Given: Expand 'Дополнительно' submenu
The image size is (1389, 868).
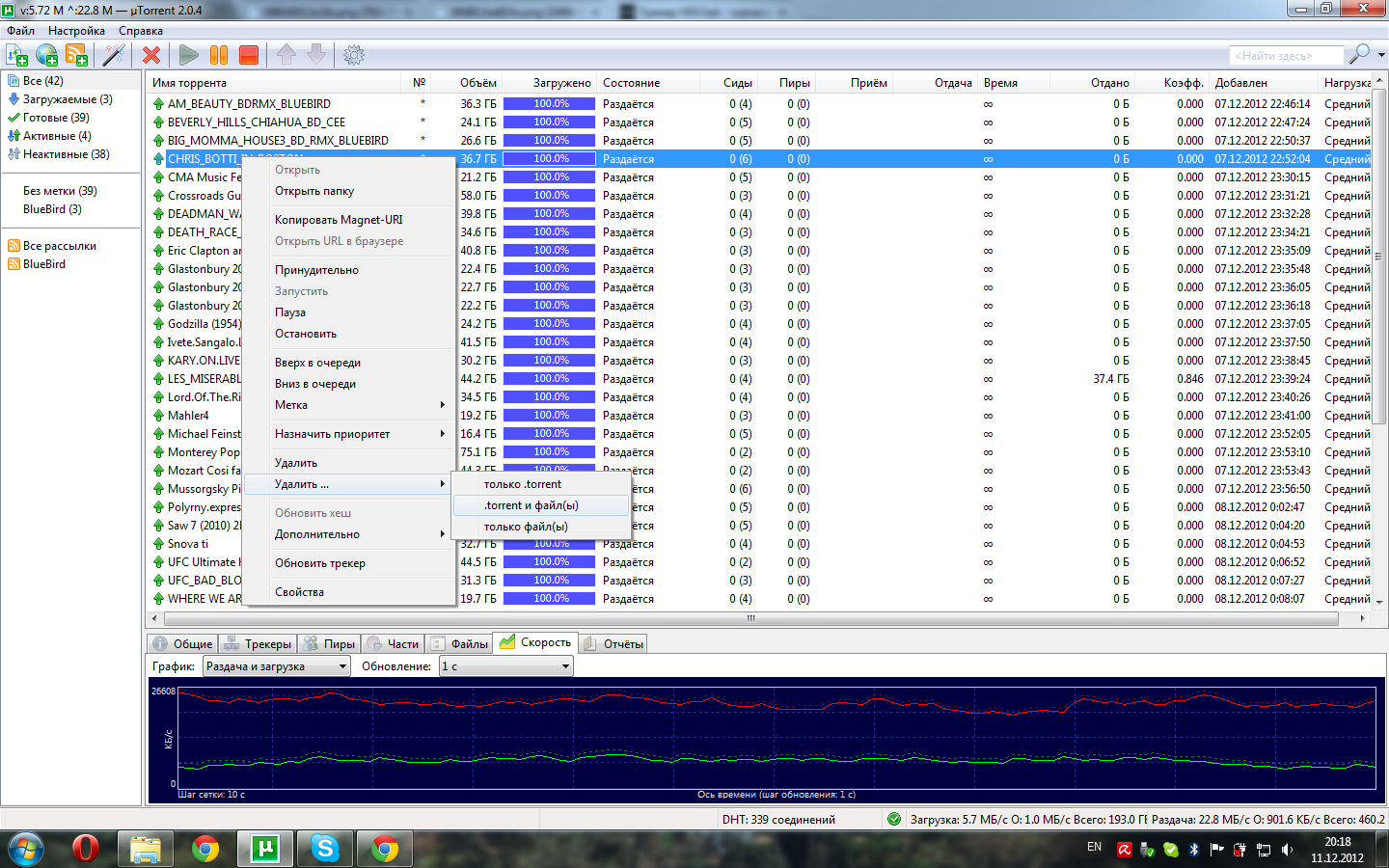Looking at the screenshot, I should pyautogui.click(x=348, y=534).
